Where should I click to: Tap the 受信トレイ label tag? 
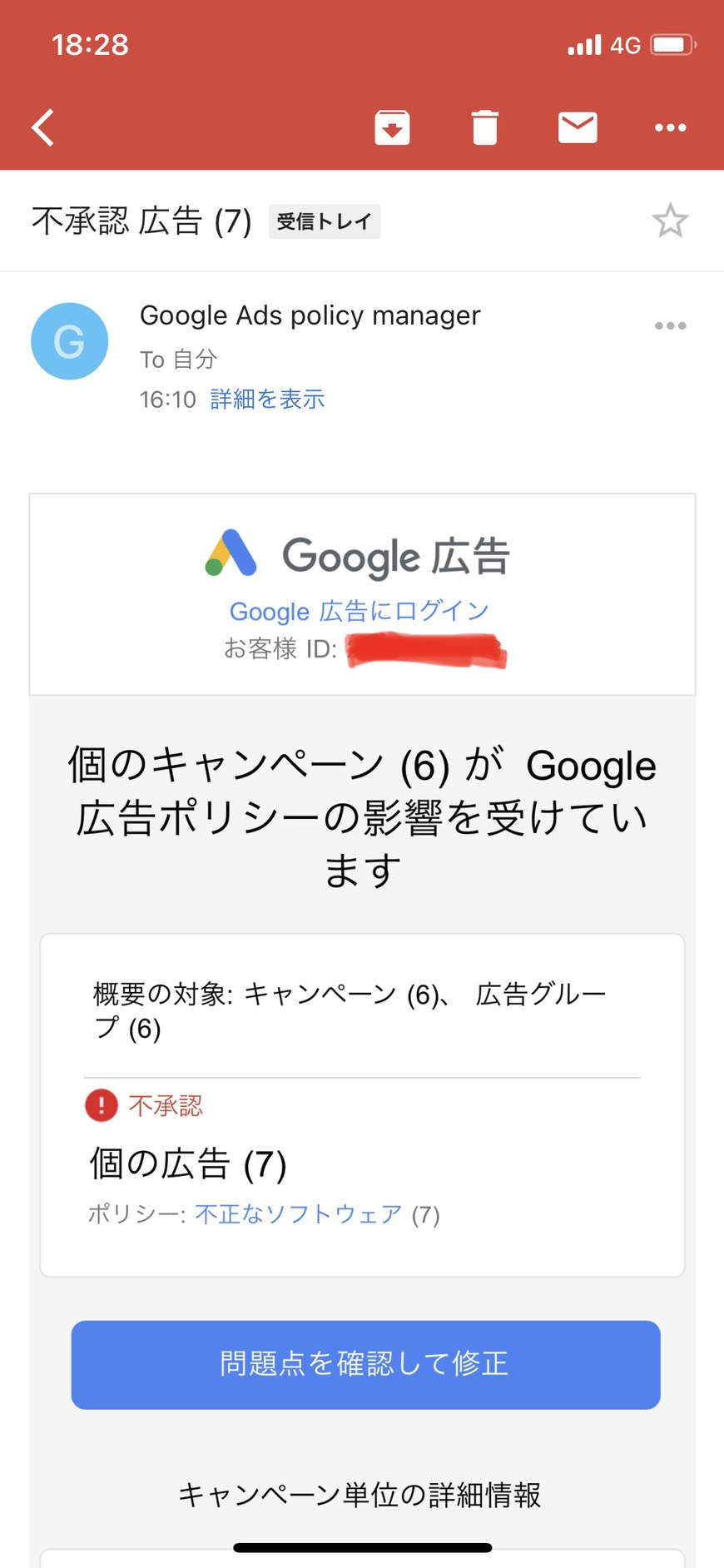point(324,221)
